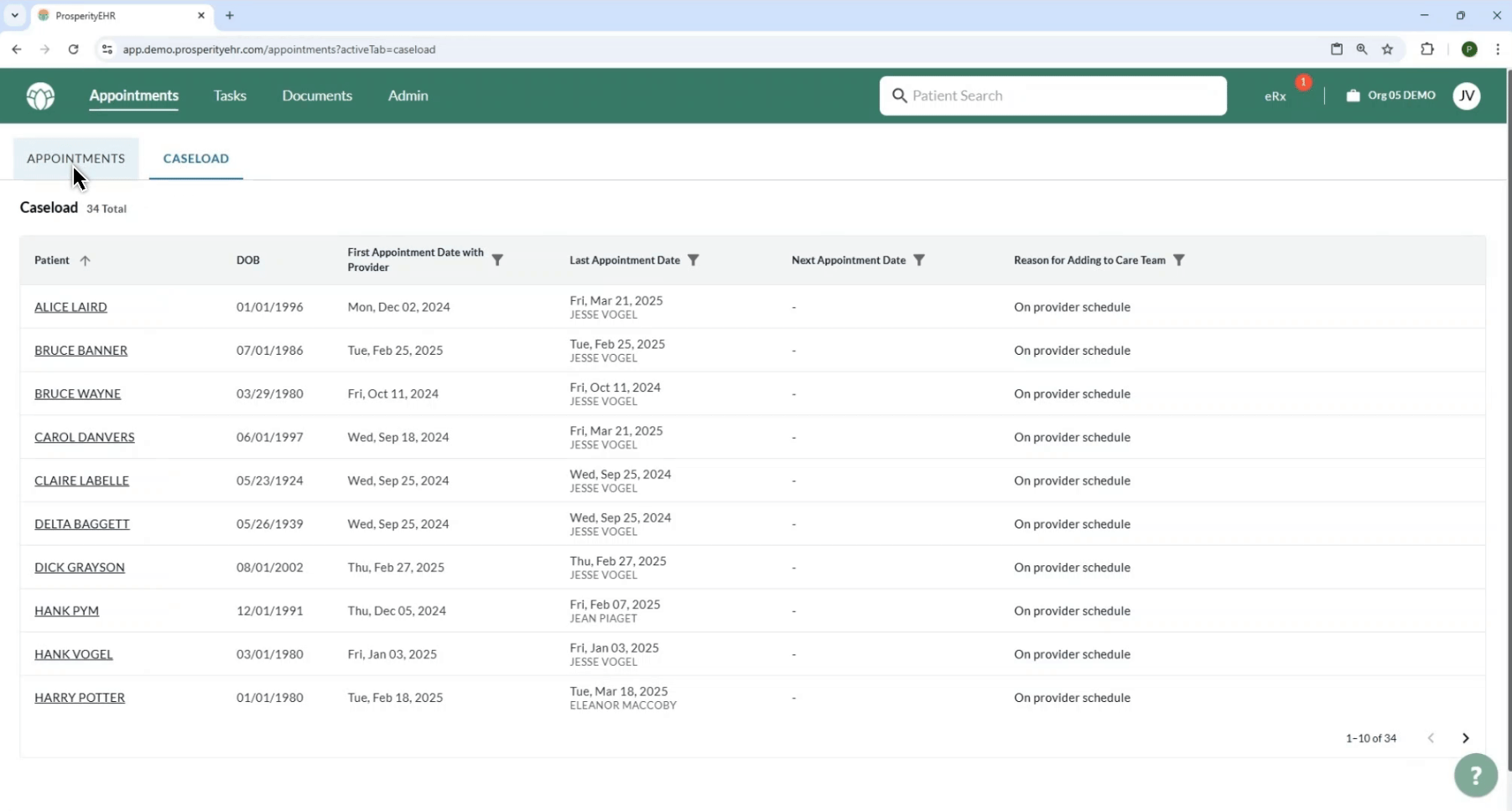Click the eRx link in header

(x=1275, y=96)
